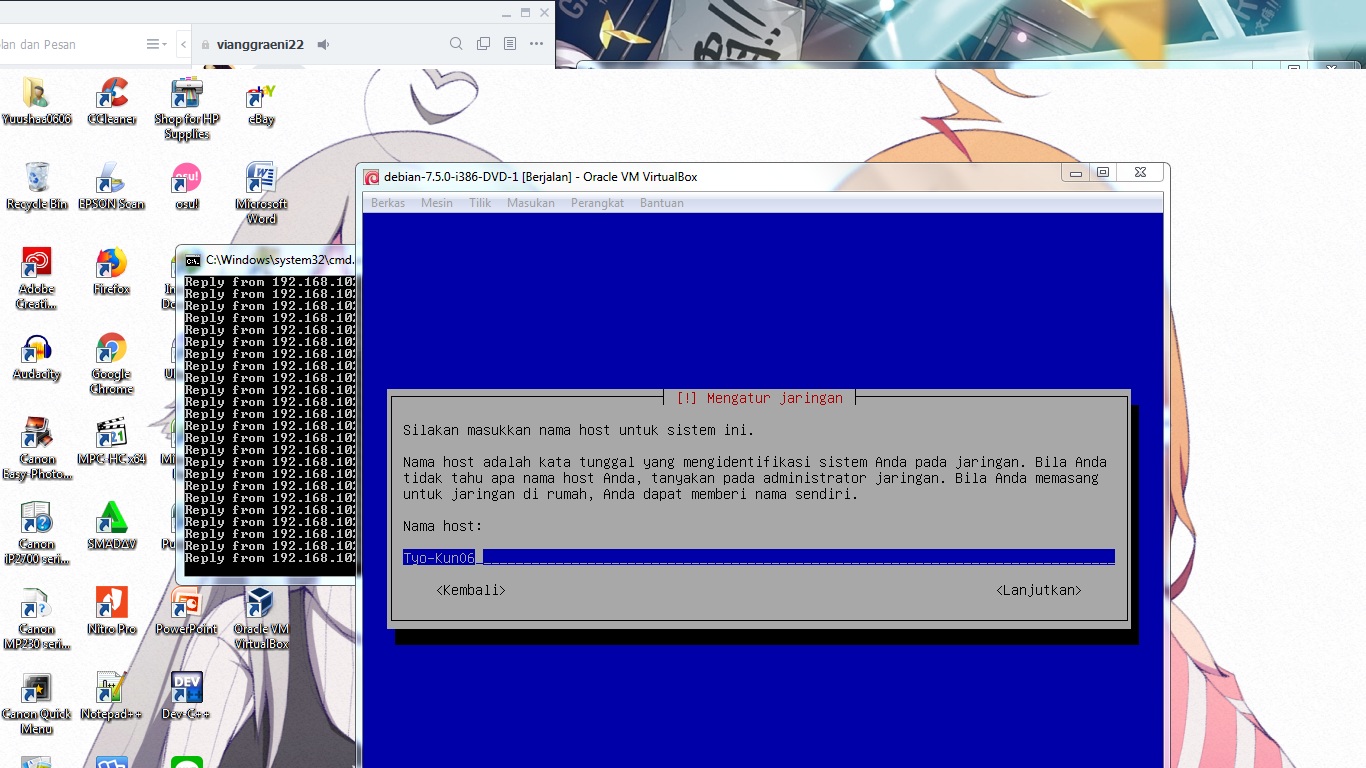The height and width of the screenshot is (768, 1366).
Task: Open the eBay desktop shortcut
Action: coord(261,102)
